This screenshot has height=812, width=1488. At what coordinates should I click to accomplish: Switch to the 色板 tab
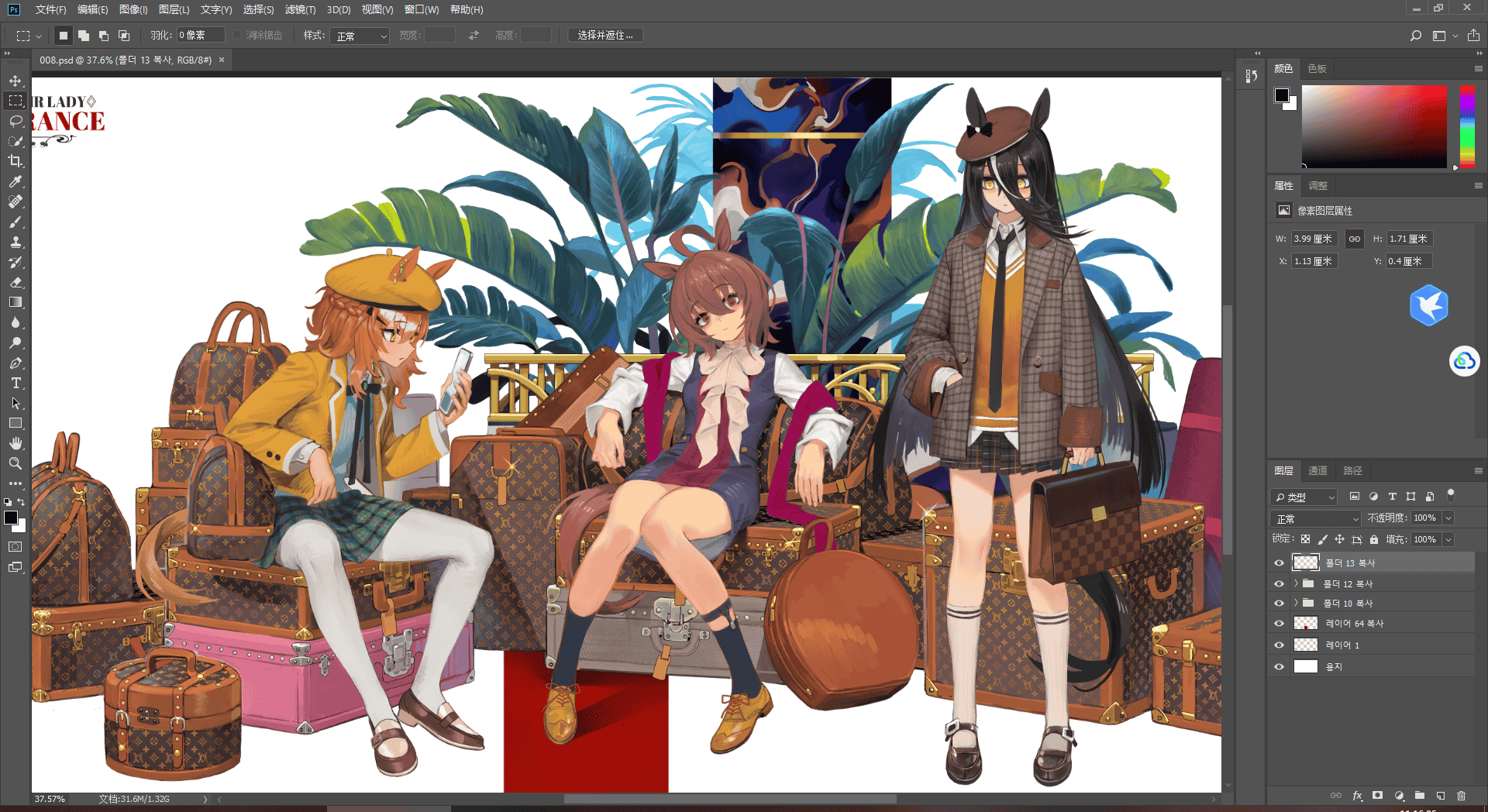click(1317, 68)
